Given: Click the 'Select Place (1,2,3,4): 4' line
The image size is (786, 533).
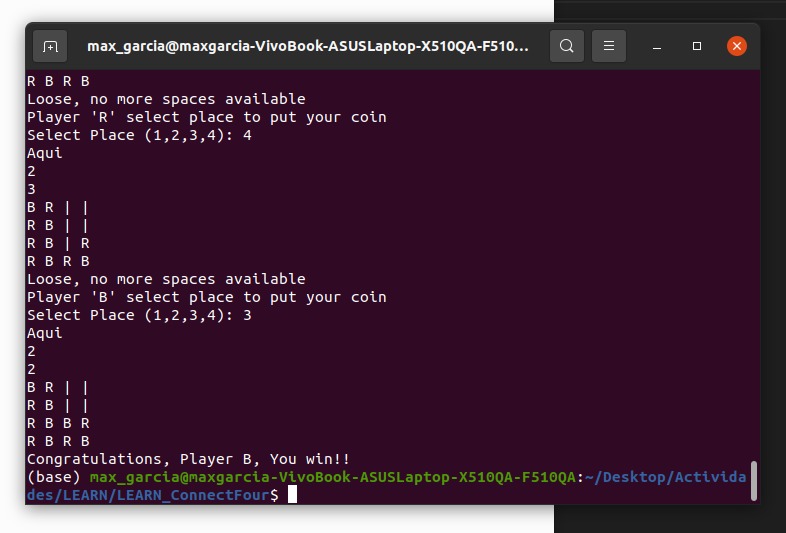Looking at the screenshot, I should click(x=139, y=135).
